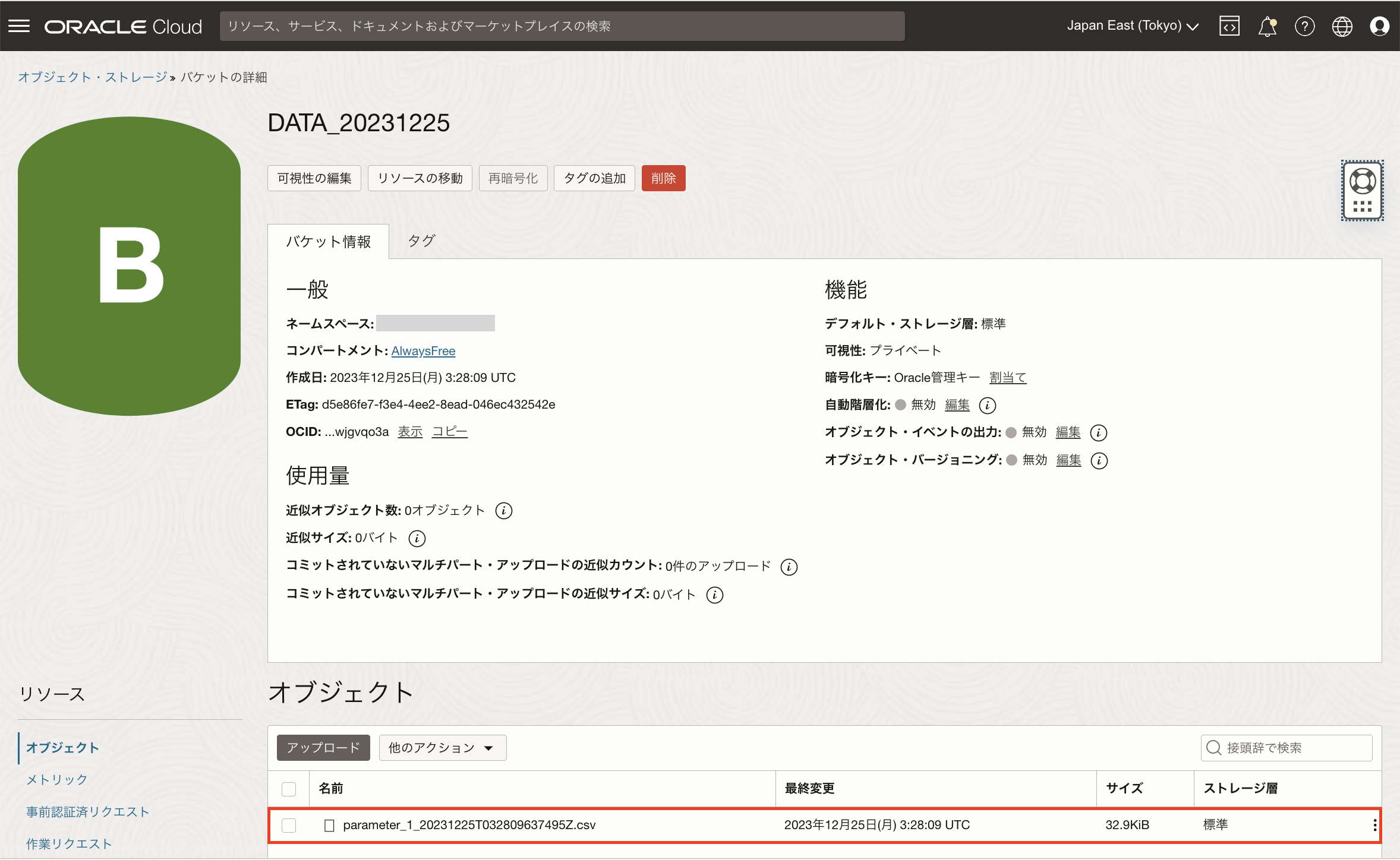Image resolution: width=1400 pixels, height=860 pixels.
Task: Click the 削除 delete button
Action: pos(663,178)
